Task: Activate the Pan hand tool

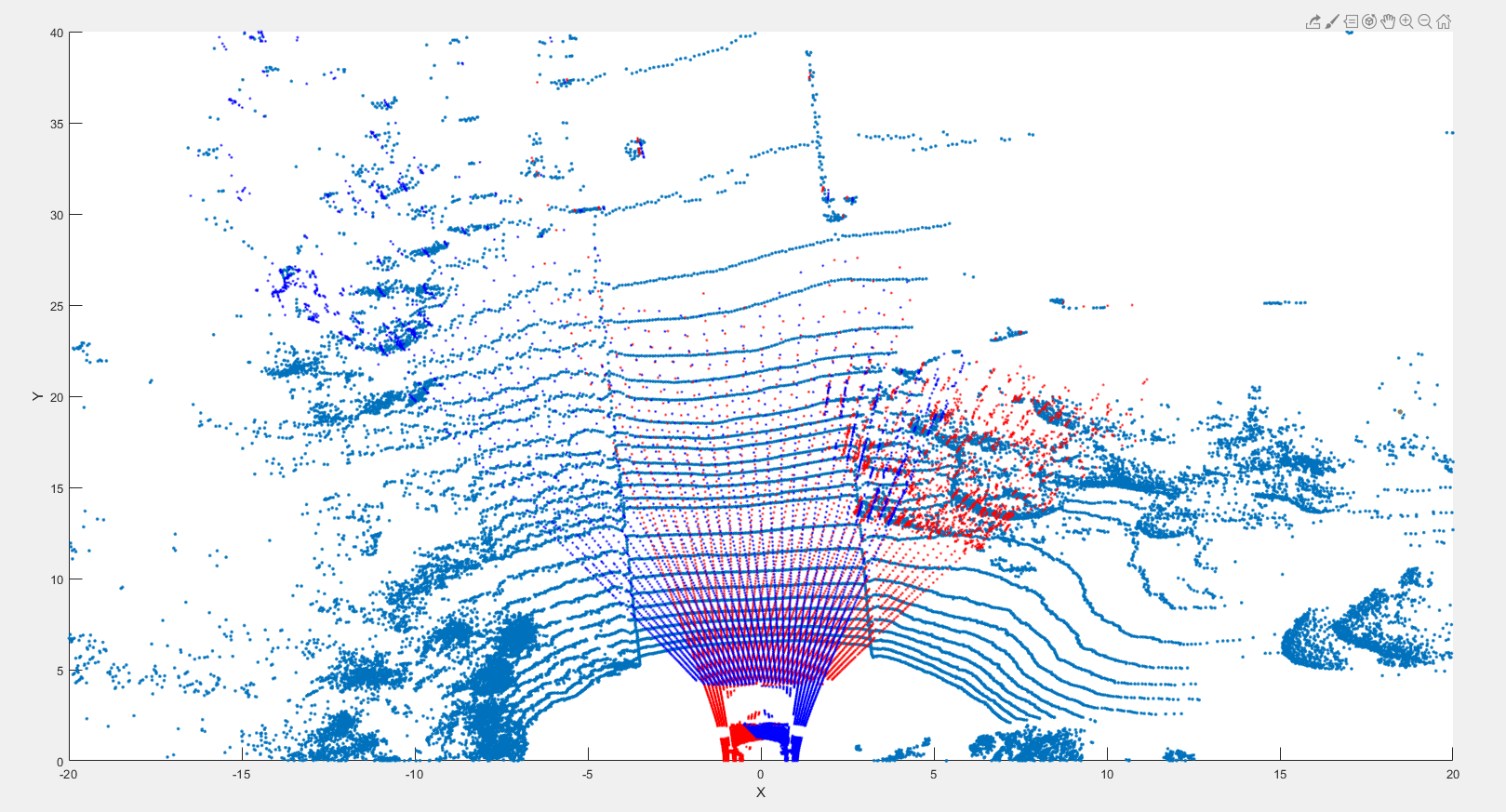Action: 1388,21
